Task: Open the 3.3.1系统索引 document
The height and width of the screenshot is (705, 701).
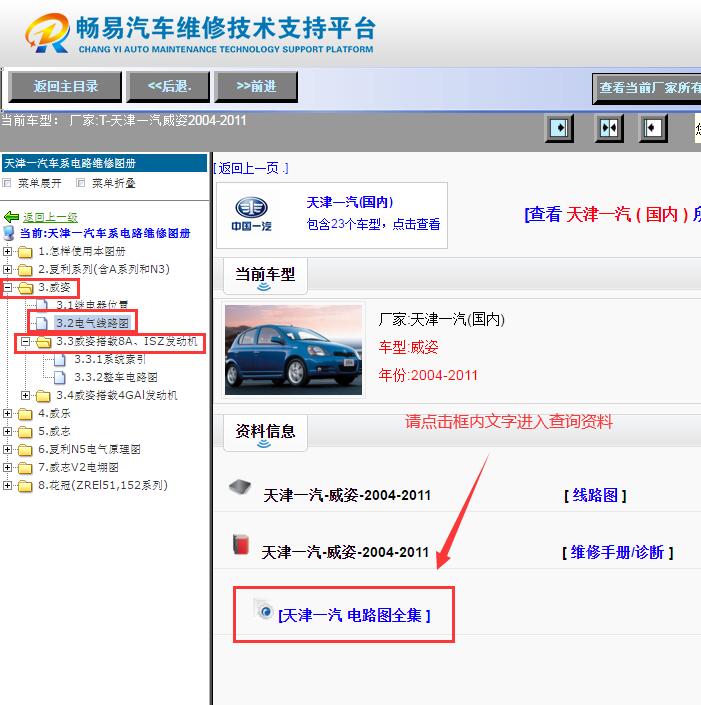Action: click(110, 359)
